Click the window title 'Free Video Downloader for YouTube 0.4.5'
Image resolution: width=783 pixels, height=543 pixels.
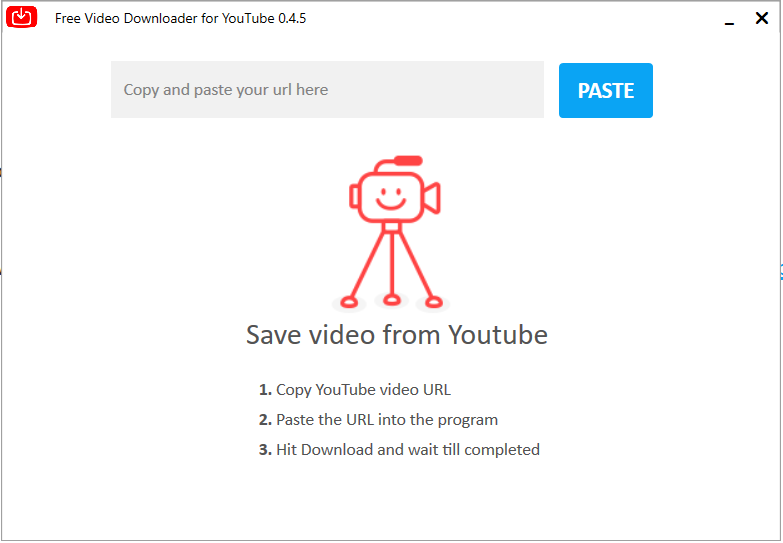pyautogui.click(x=180, y=18)
